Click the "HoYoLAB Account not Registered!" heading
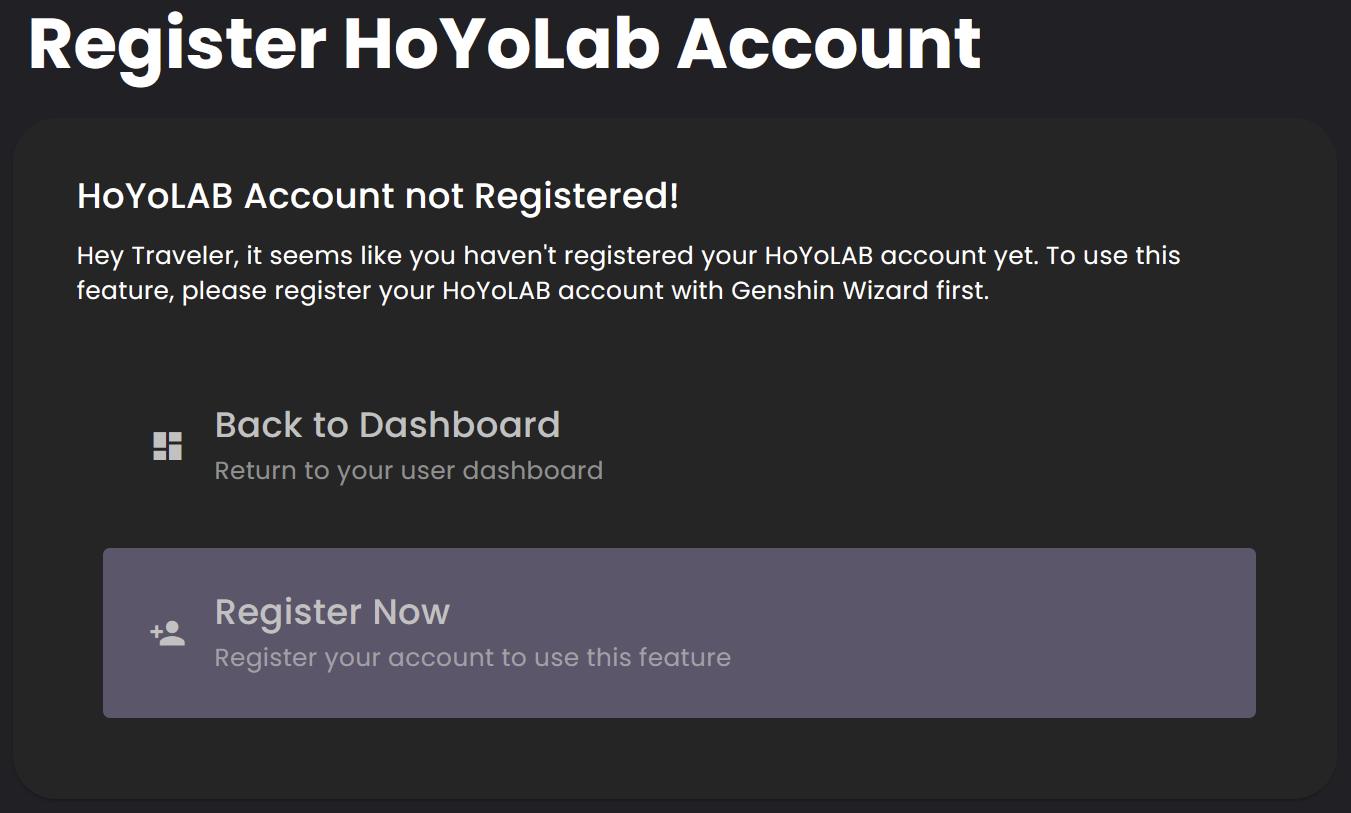 point(378,197)
